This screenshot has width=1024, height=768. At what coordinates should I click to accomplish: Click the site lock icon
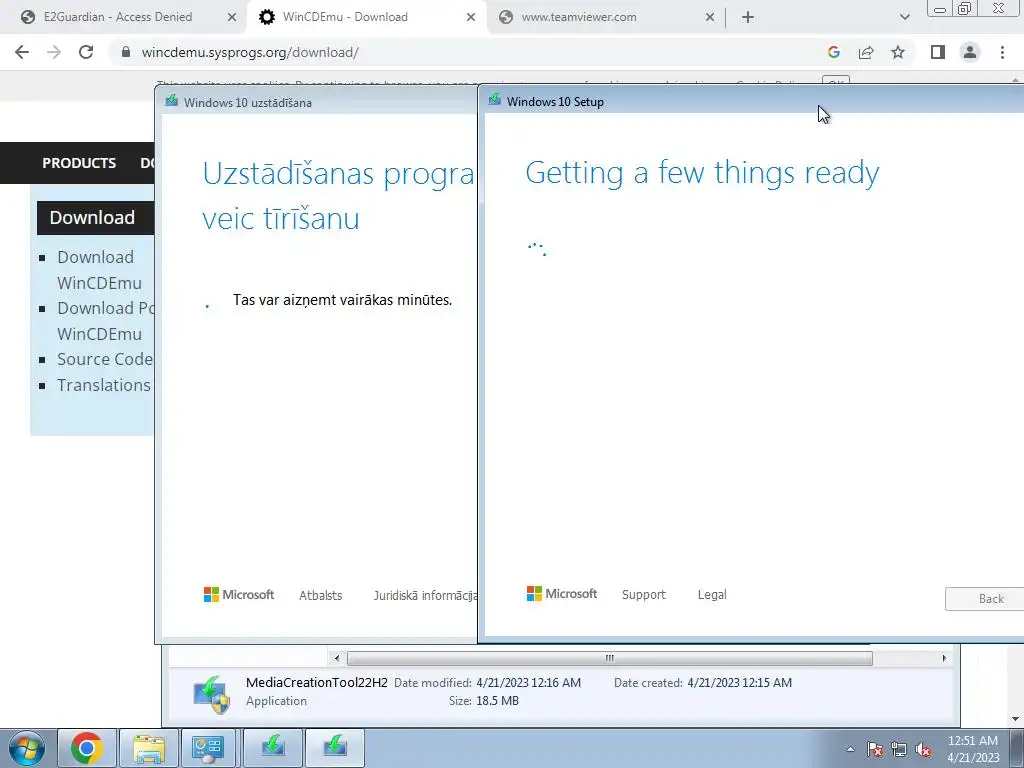126,52
